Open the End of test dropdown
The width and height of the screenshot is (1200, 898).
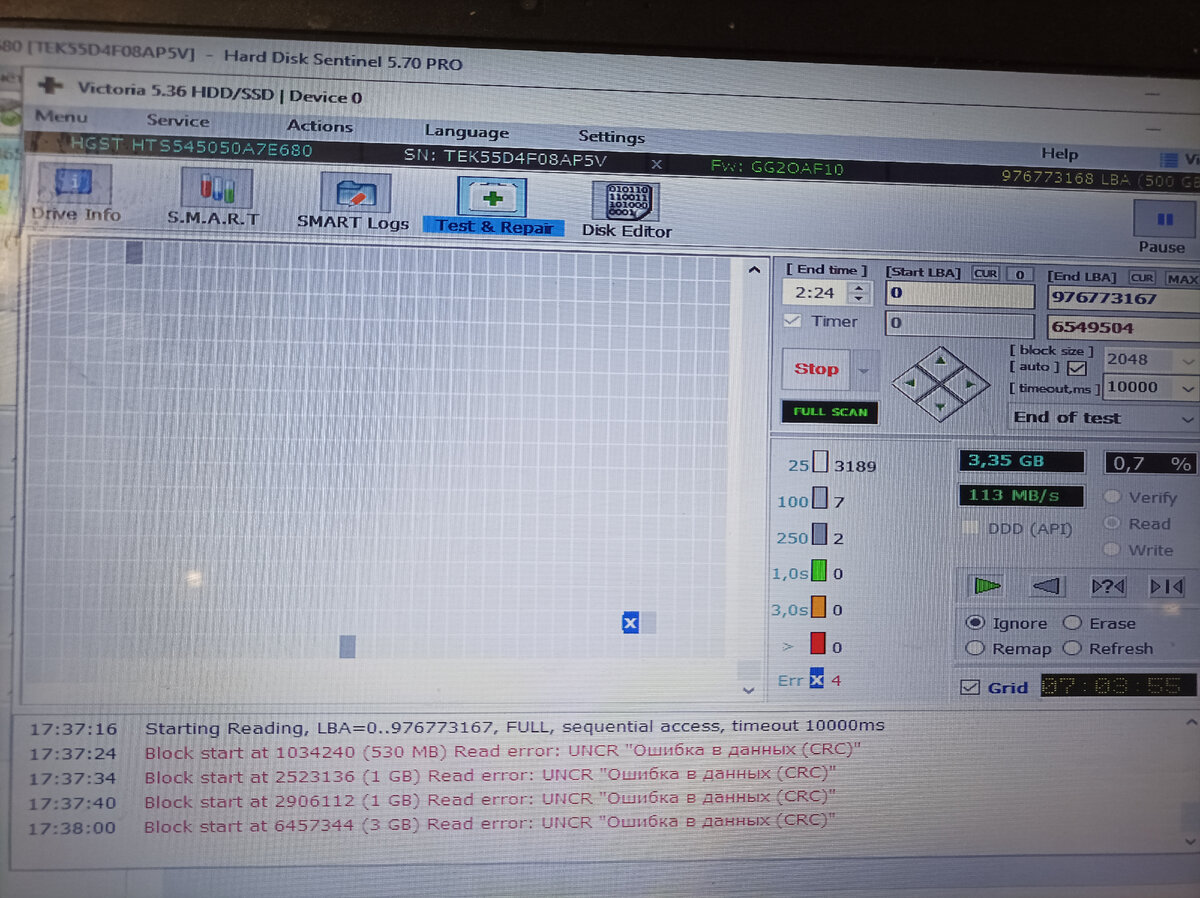[1103, 418]
